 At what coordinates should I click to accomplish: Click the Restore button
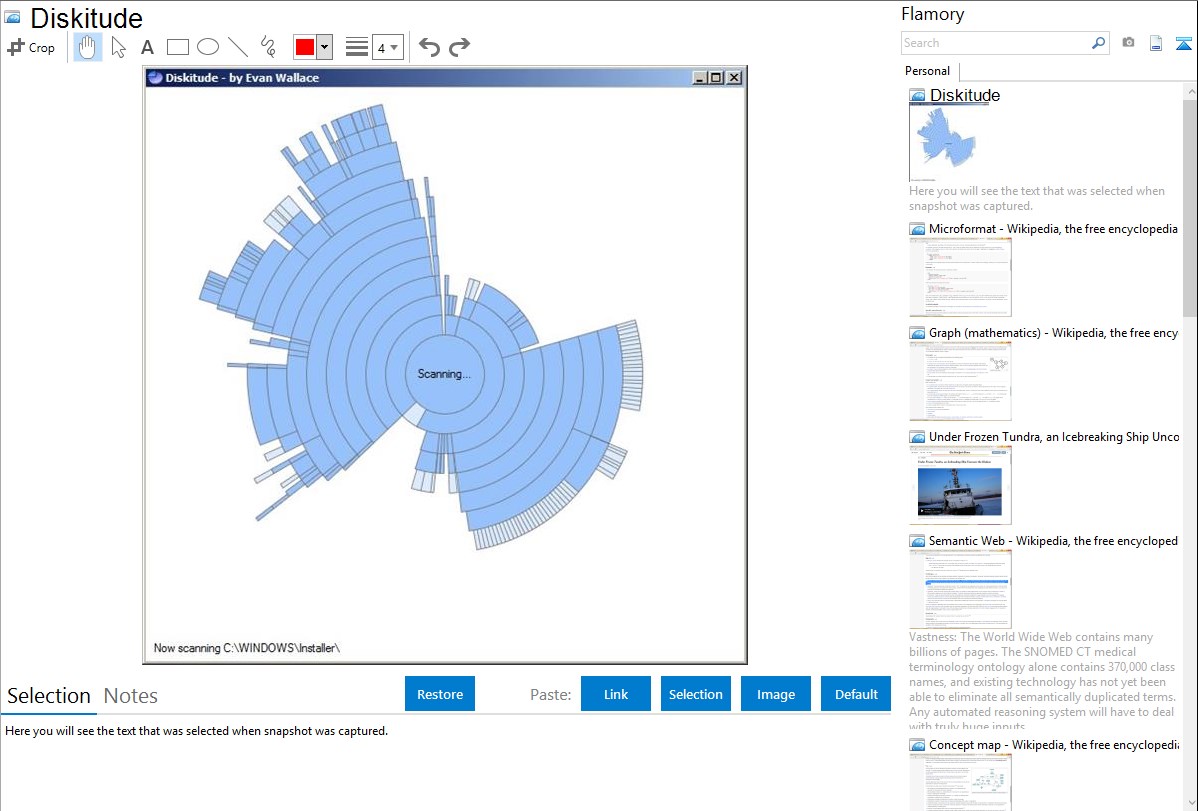coord(440,694)
